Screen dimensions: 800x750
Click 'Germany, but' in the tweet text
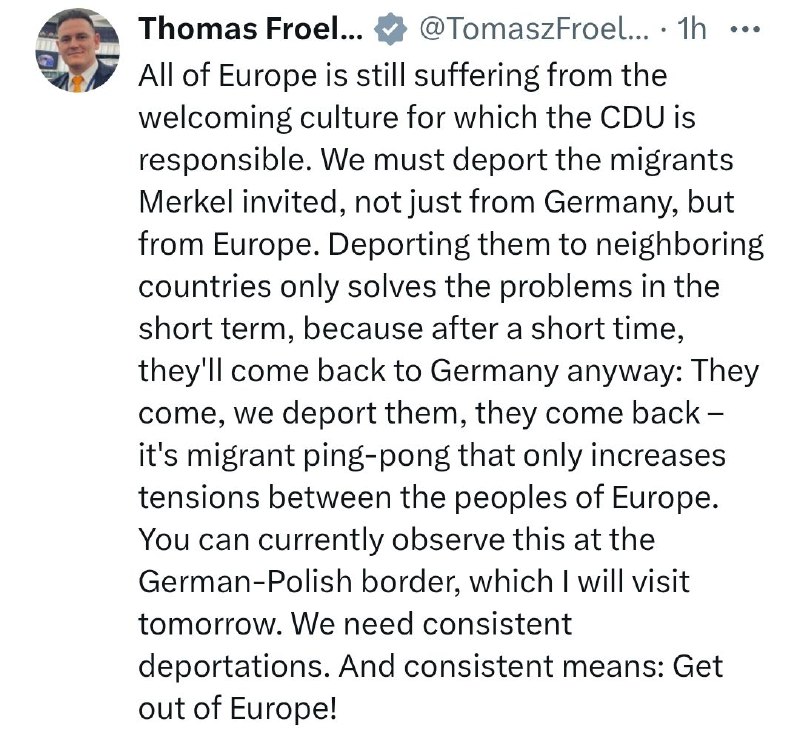[638, 203]
